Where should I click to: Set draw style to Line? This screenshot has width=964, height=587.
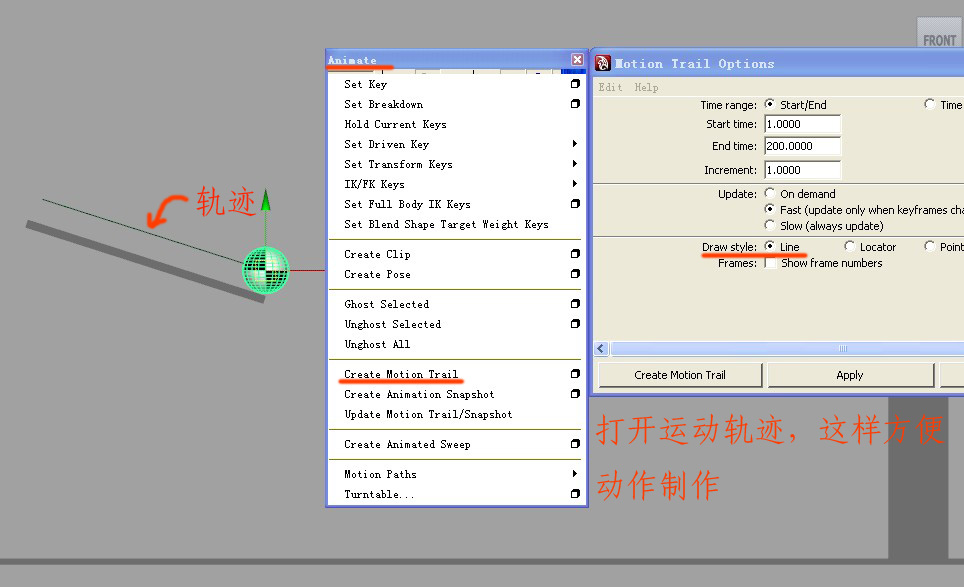click(769, 246)
